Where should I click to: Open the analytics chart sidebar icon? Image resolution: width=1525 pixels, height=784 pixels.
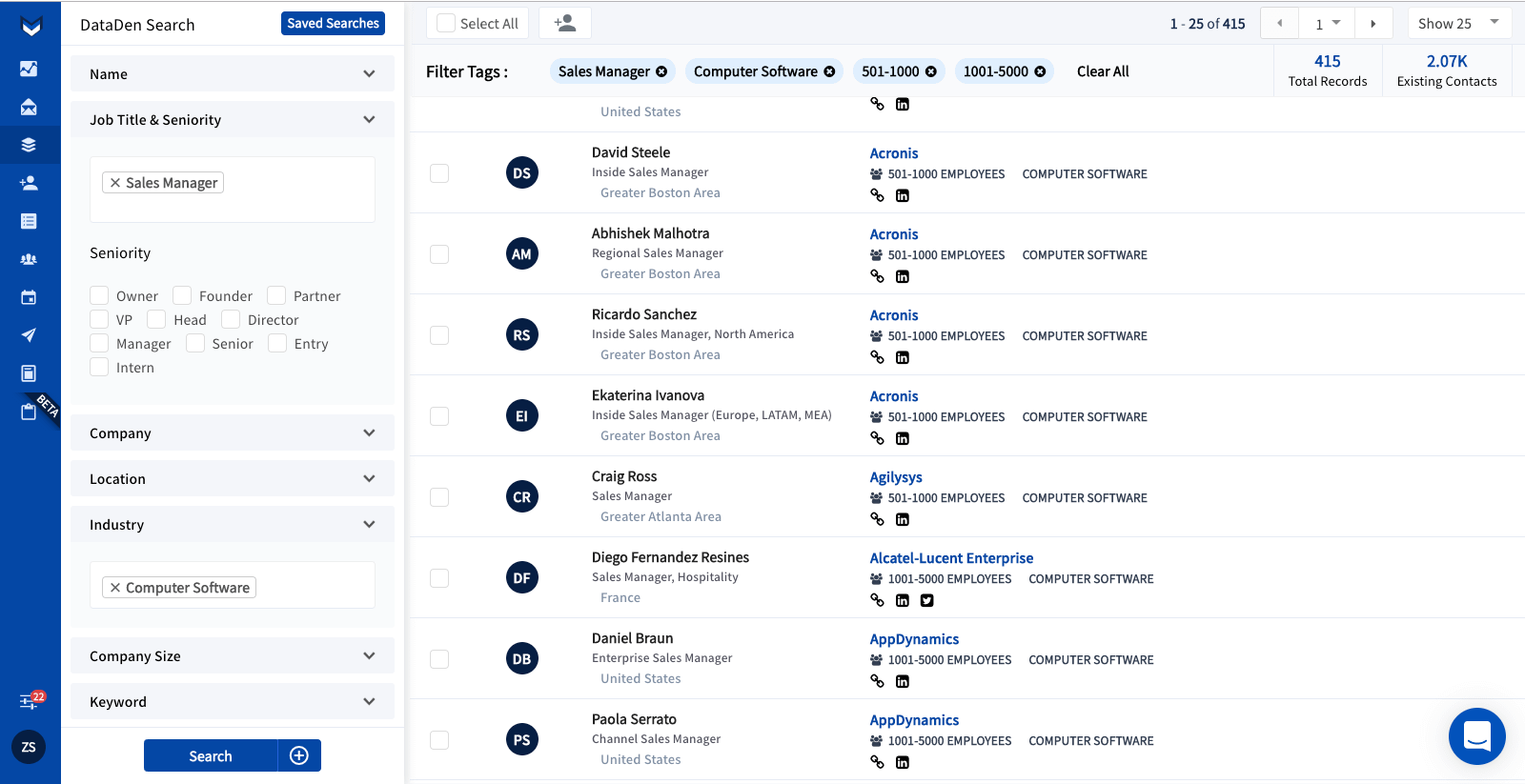(x=29, y=69)
